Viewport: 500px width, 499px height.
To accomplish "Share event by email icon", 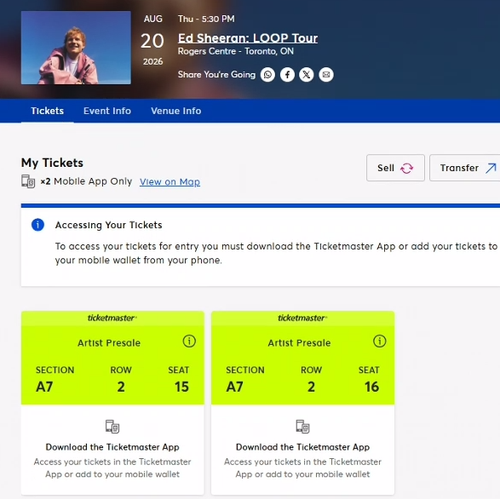I will [x=326, y=75].
